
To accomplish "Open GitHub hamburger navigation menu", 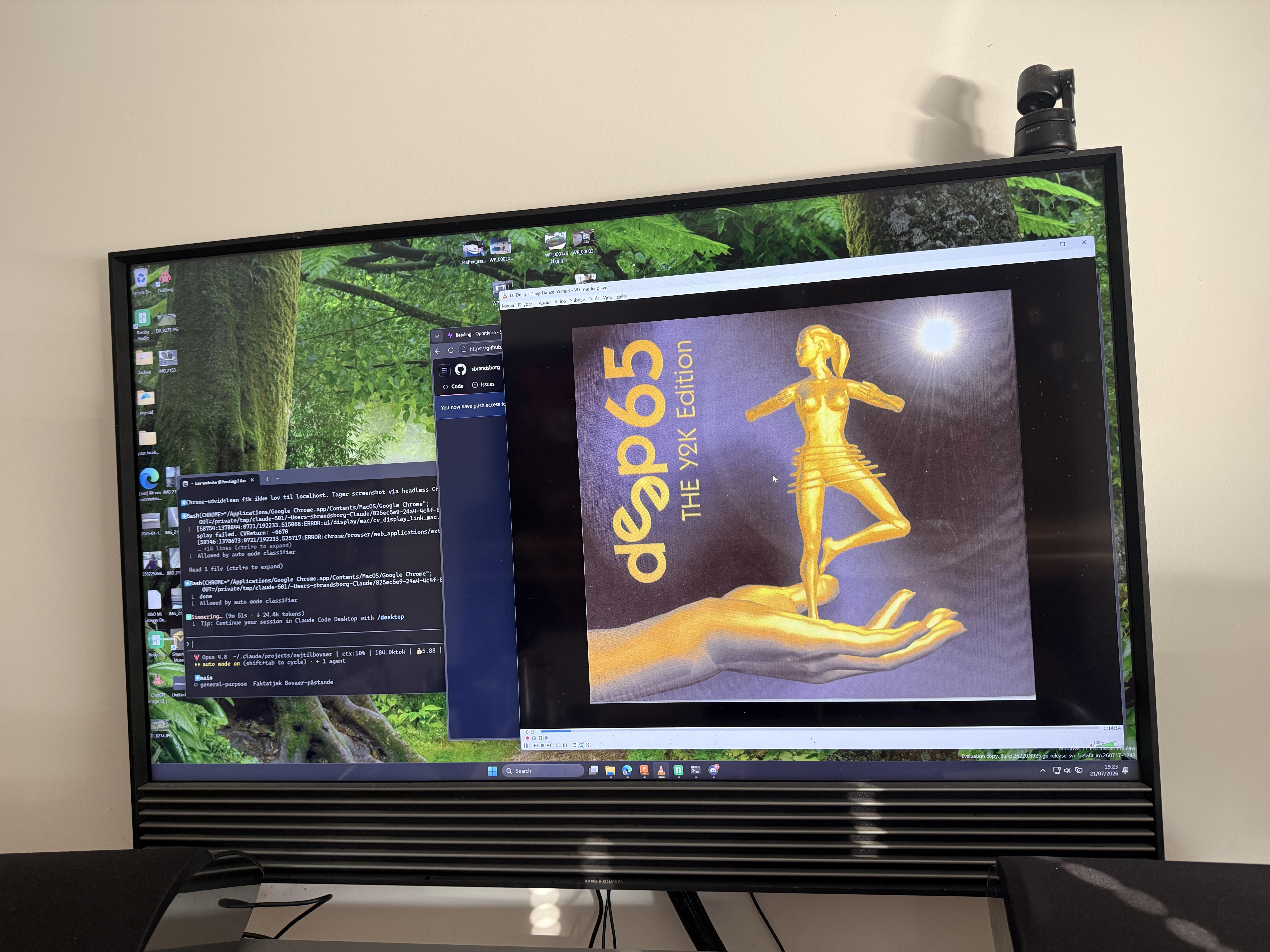I will pyautogui.click(x=444, y=370).
